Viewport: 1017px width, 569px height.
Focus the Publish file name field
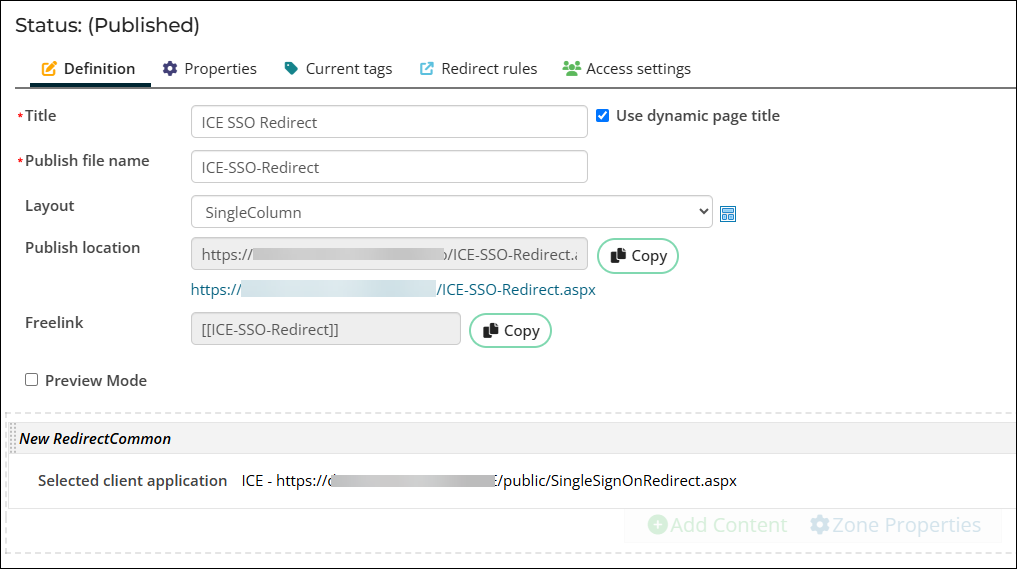click(x=388, y=167)
